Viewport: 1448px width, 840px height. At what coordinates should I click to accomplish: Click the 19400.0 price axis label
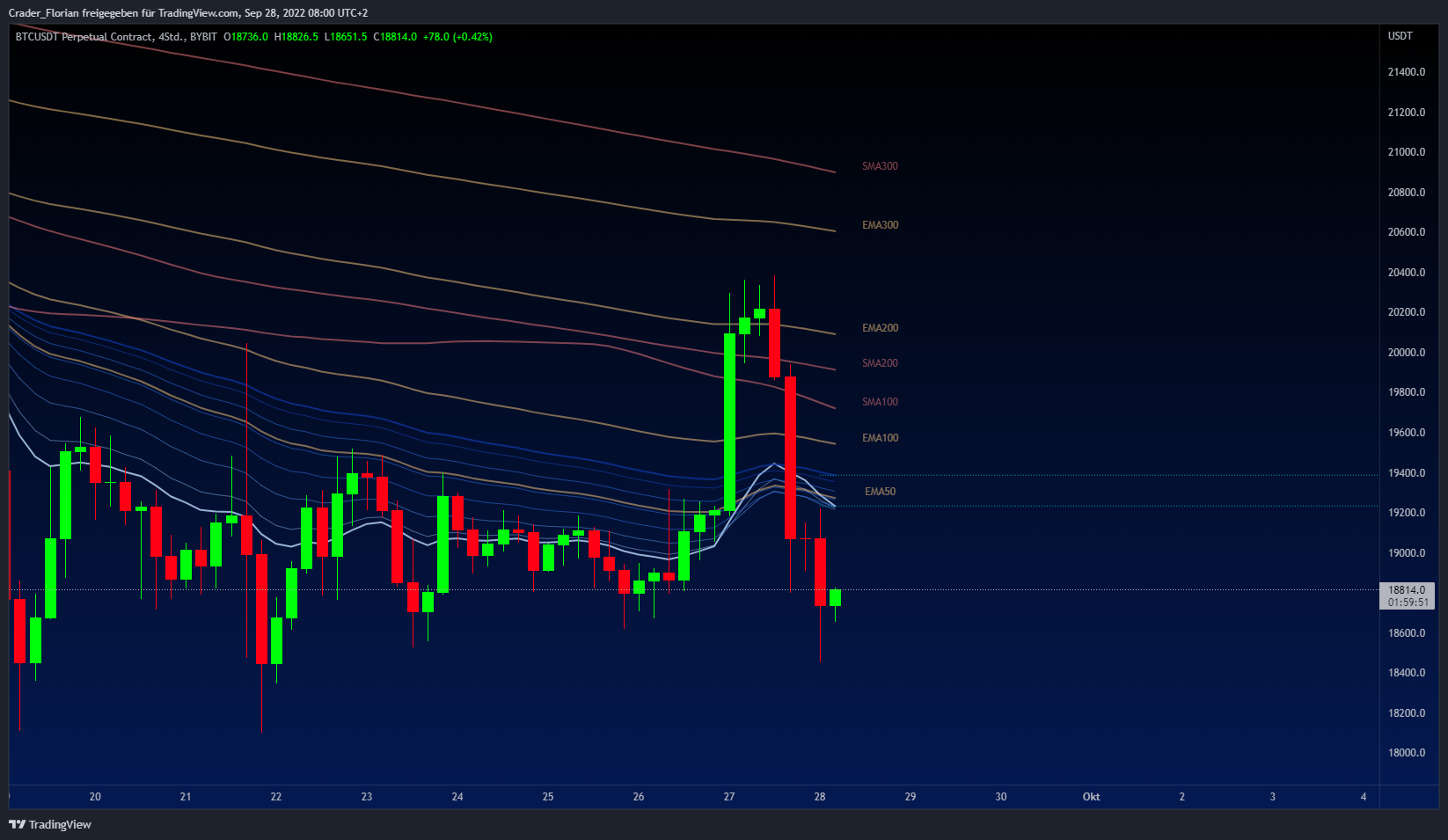pos(1406,473)
